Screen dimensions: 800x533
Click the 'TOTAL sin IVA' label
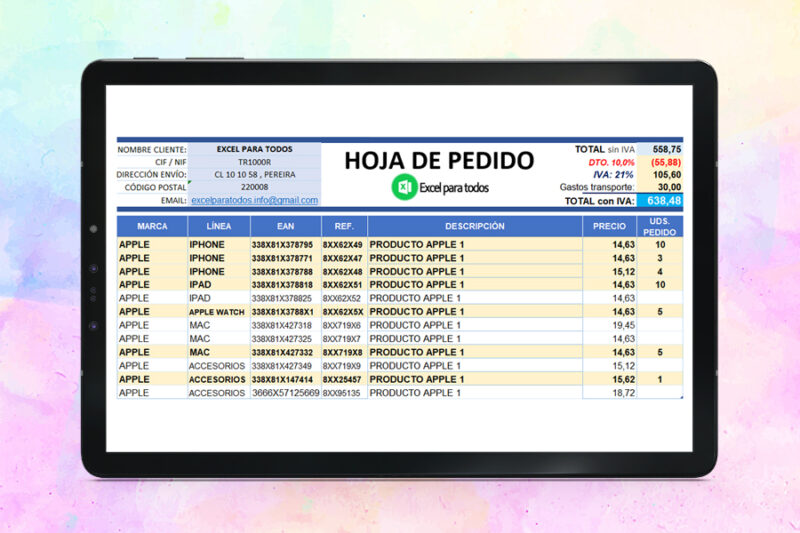605,149
